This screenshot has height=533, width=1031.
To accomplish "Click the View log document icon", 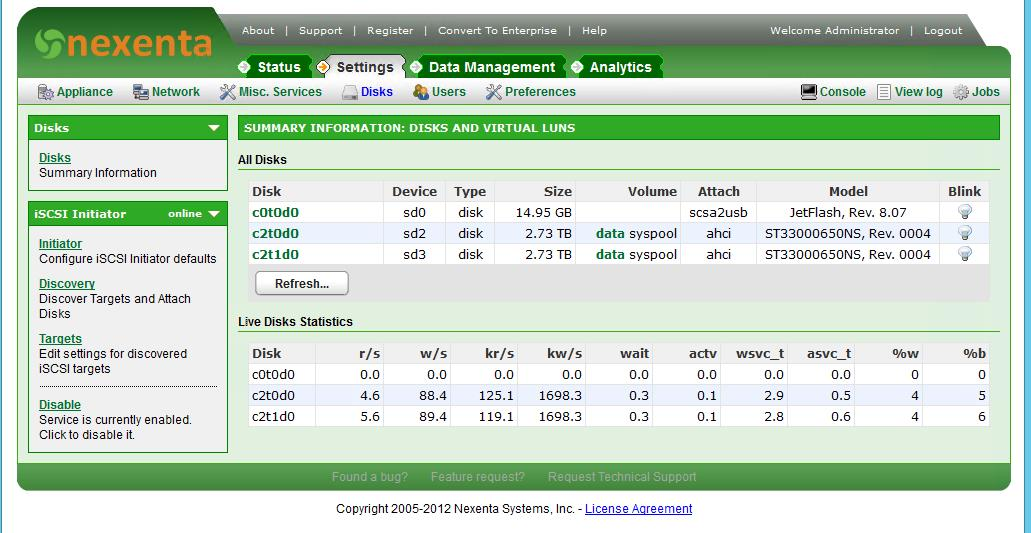I will pos(884,92).
